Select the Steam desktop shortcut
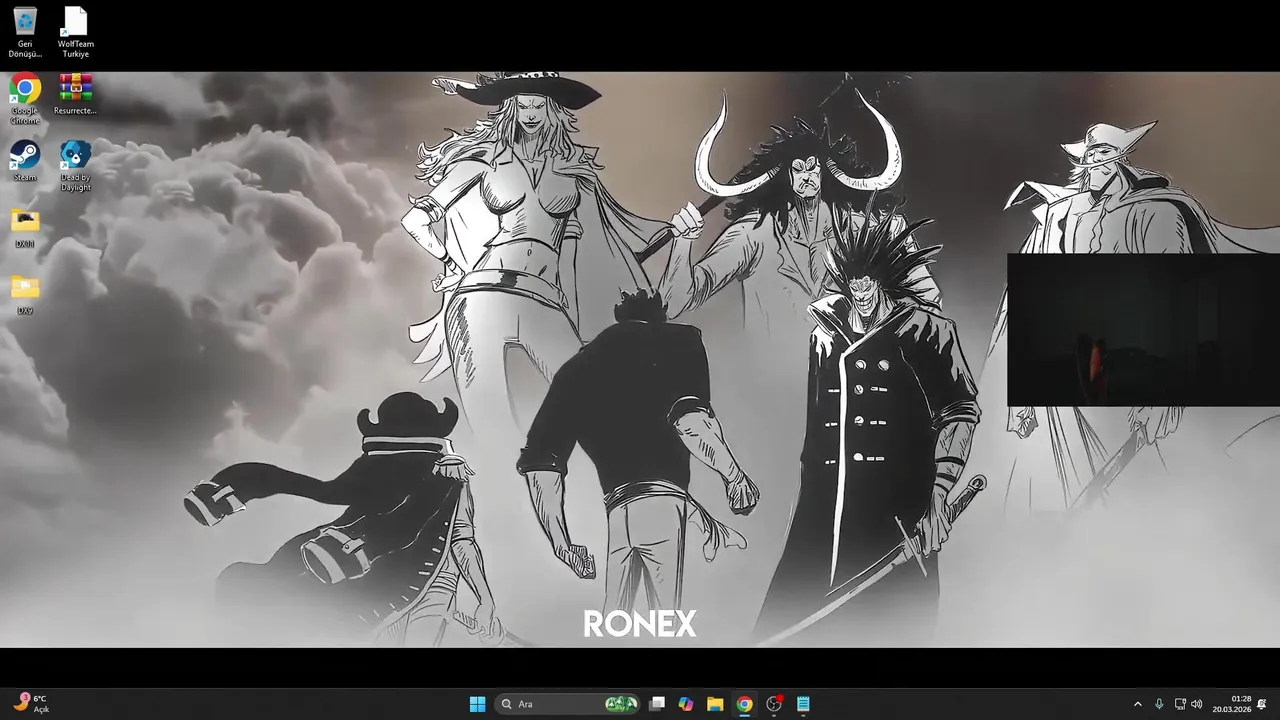This screenshot has height=720, width=1280. click(25, 161)
